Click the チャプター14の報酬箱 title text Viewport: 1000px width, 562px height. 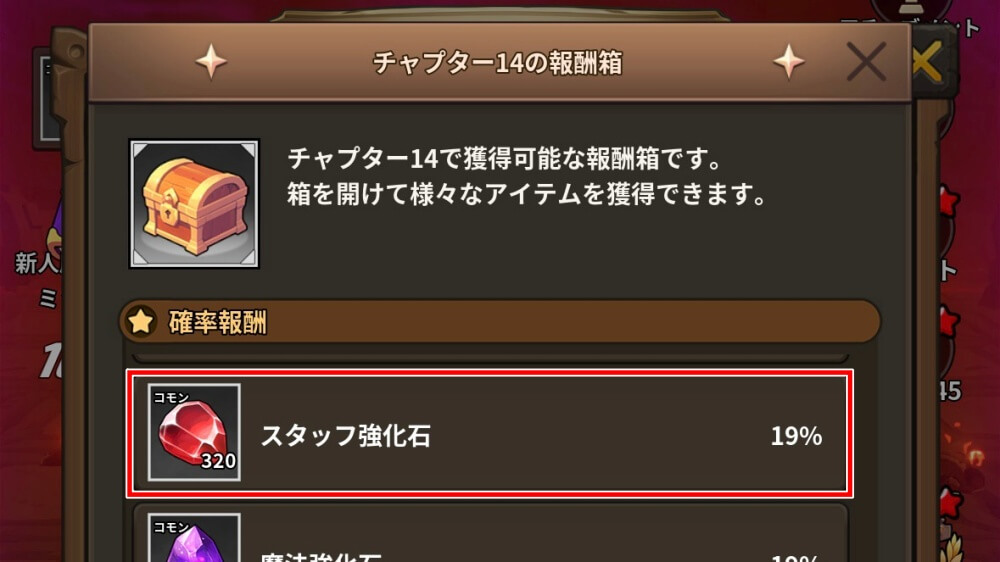(x=497, y=63)
